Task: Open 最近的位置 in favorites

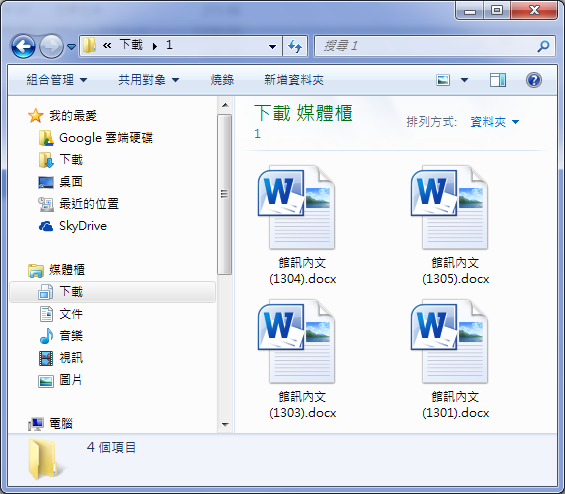Action: point(89,204)
